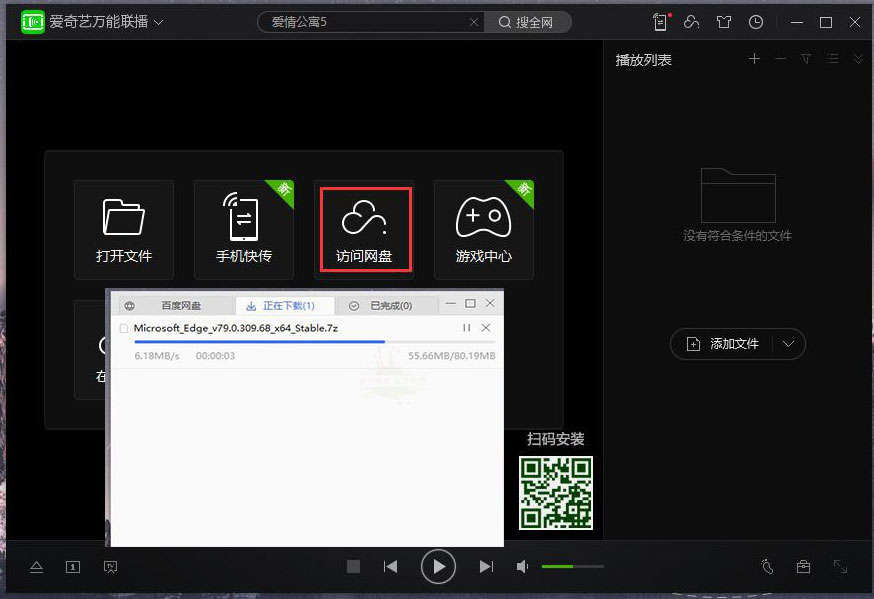Image resolution: width=874 pixels, height=599 pixels.
Task: Open the 手机快传 phone transfer feature
Action: coord(244,228)
